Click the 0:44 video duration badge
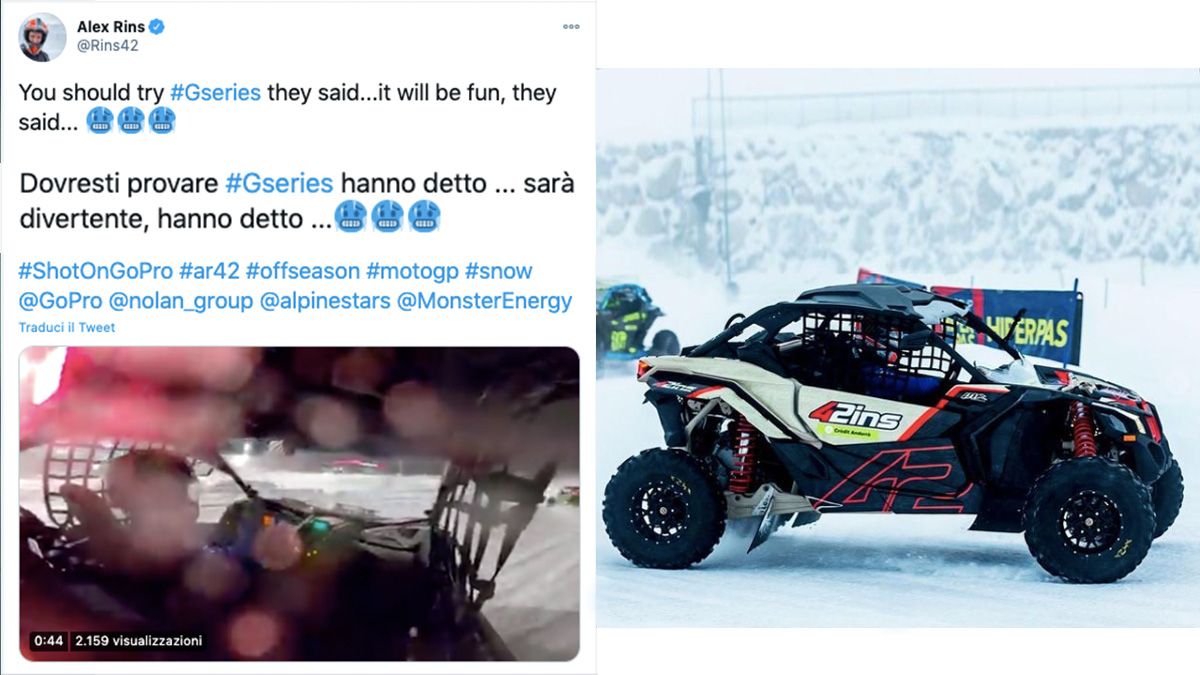 point(48,640)
